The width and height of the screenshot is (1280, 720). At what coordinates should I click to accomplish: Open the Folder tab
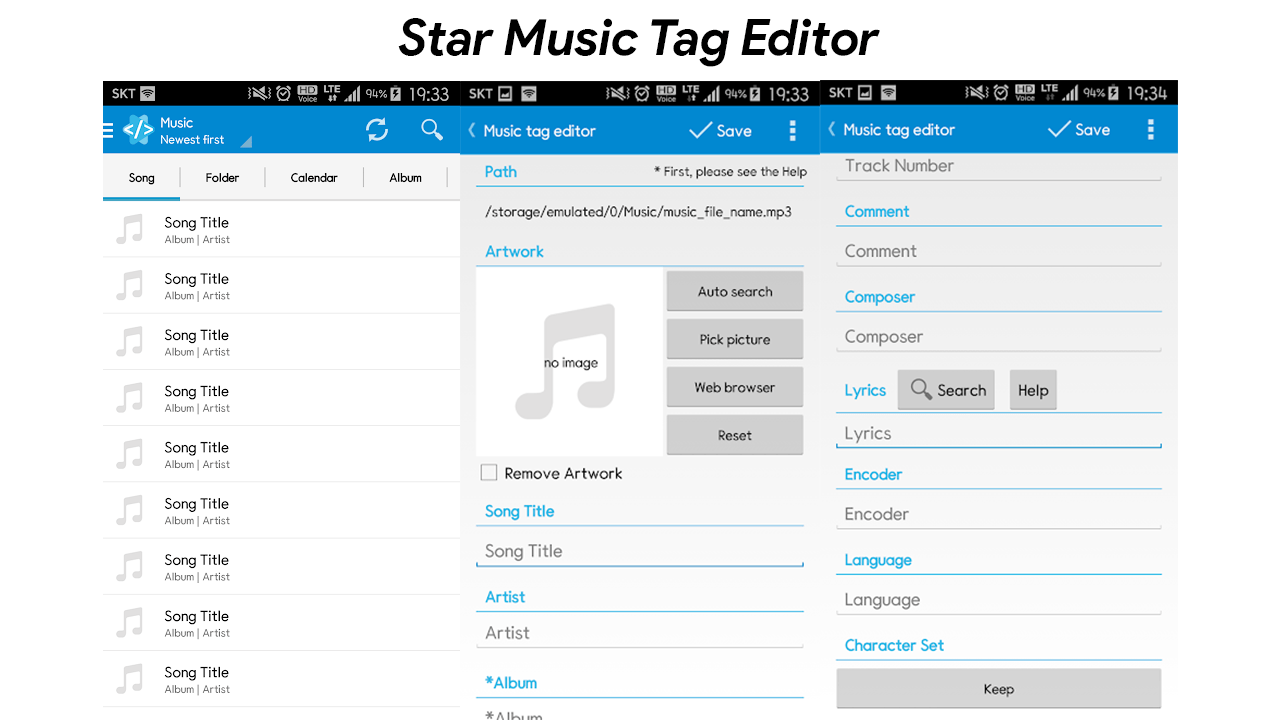click(x=222, y=177)
